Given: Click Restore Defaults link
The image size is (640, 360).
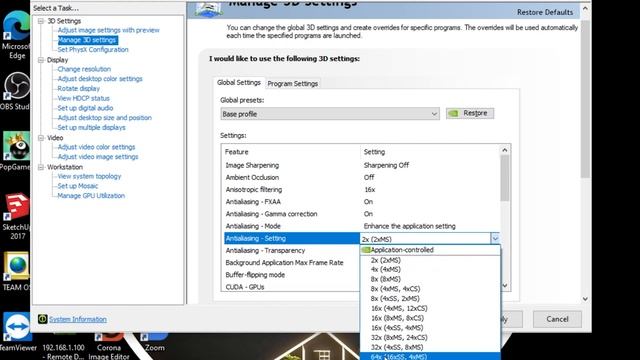Looking at the screenshot, I should coord(545,12).
